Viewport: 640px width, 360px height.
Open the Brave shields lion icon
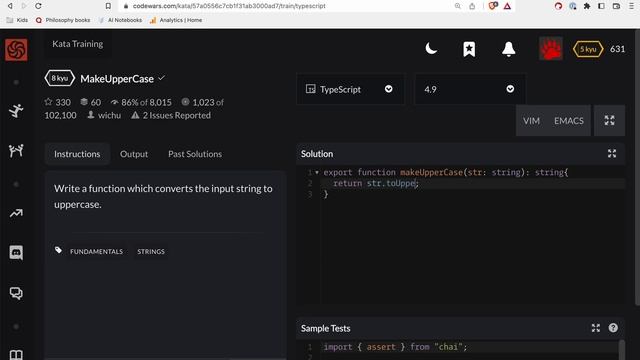[x=492, y=6]
